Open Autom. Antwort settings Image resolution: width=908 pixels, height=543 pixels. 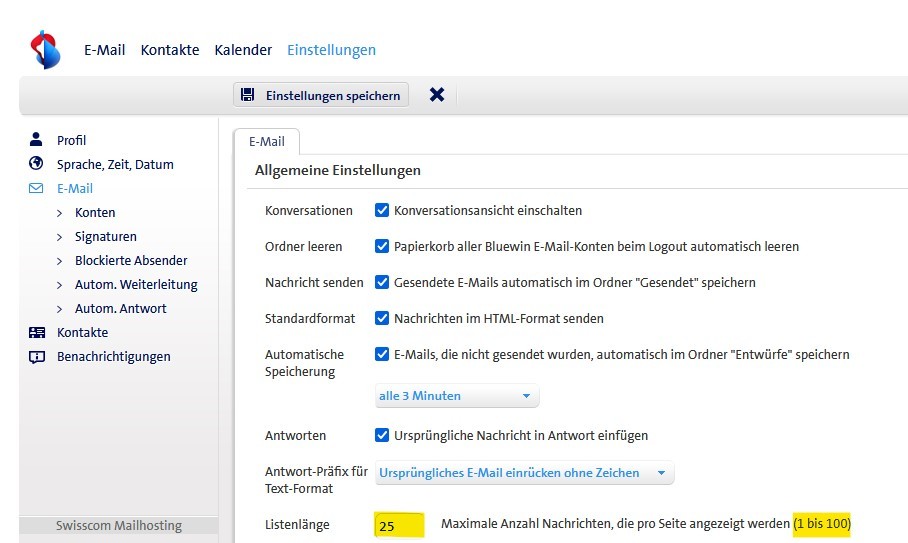120,308
